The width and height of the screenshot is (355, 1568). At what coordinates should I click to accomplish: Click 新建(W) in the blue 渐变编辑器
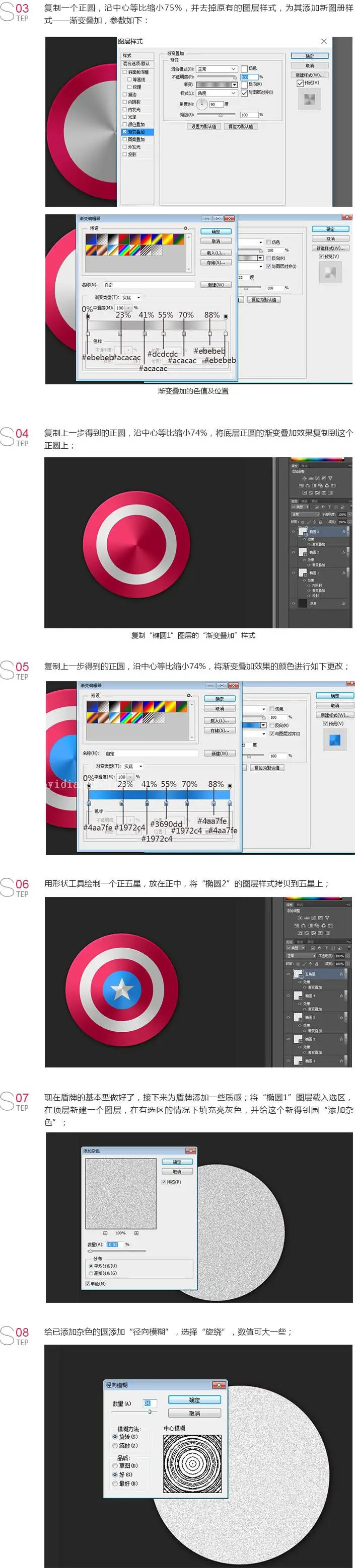(x=219, y=753)
